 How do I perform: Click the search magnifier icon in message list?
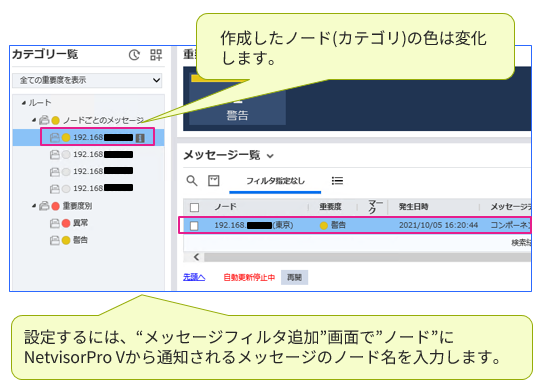(x=192, y=181)
